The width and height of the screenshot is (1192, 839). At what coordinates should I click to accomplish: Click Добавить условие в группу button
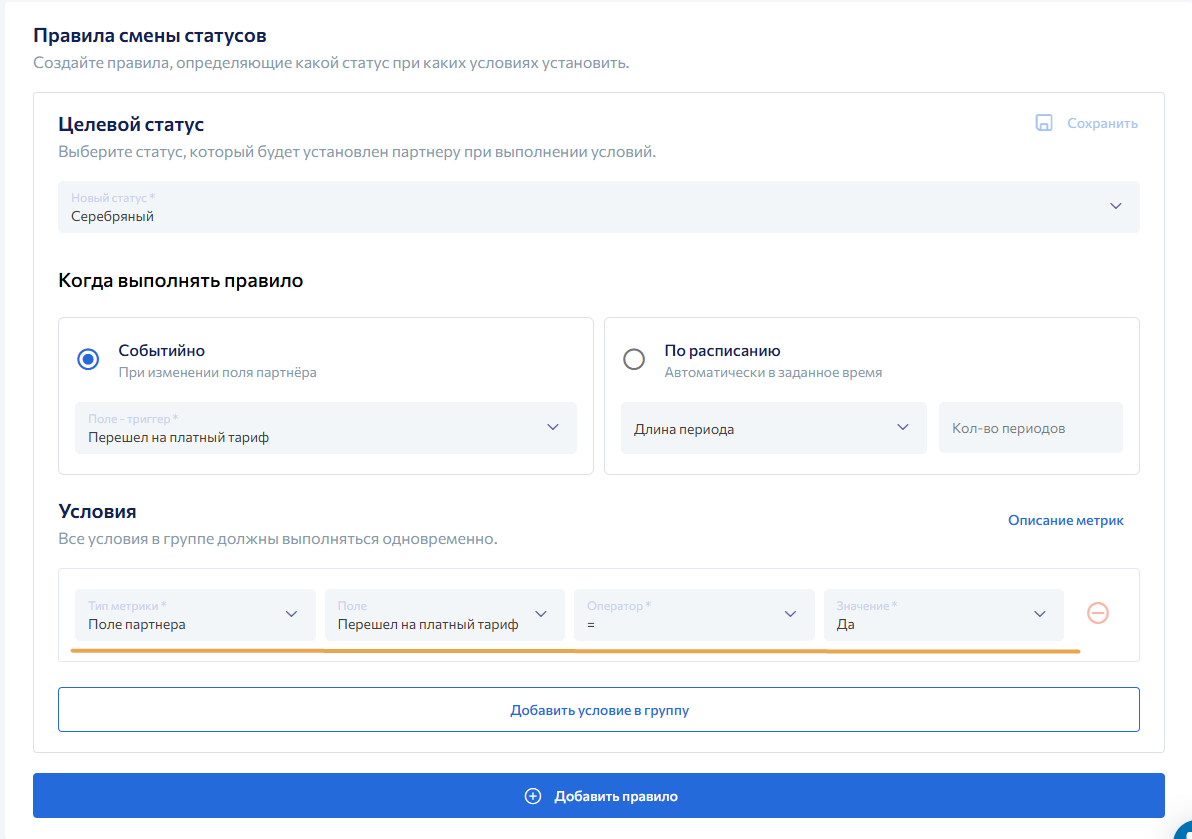pos(599,710)
